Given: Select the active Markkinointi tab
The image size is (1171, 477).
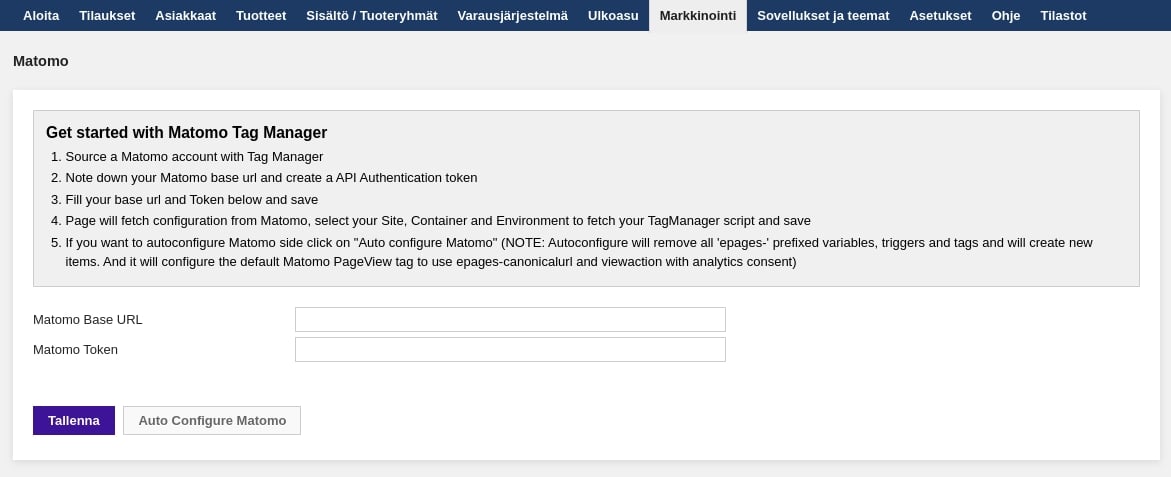Looking at the screenshot, I should pos(698,15).
